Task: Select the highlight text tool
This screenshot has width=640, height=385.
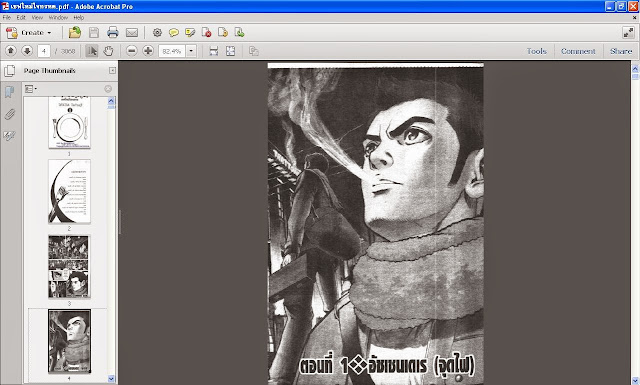Action: tap(190, 33)
